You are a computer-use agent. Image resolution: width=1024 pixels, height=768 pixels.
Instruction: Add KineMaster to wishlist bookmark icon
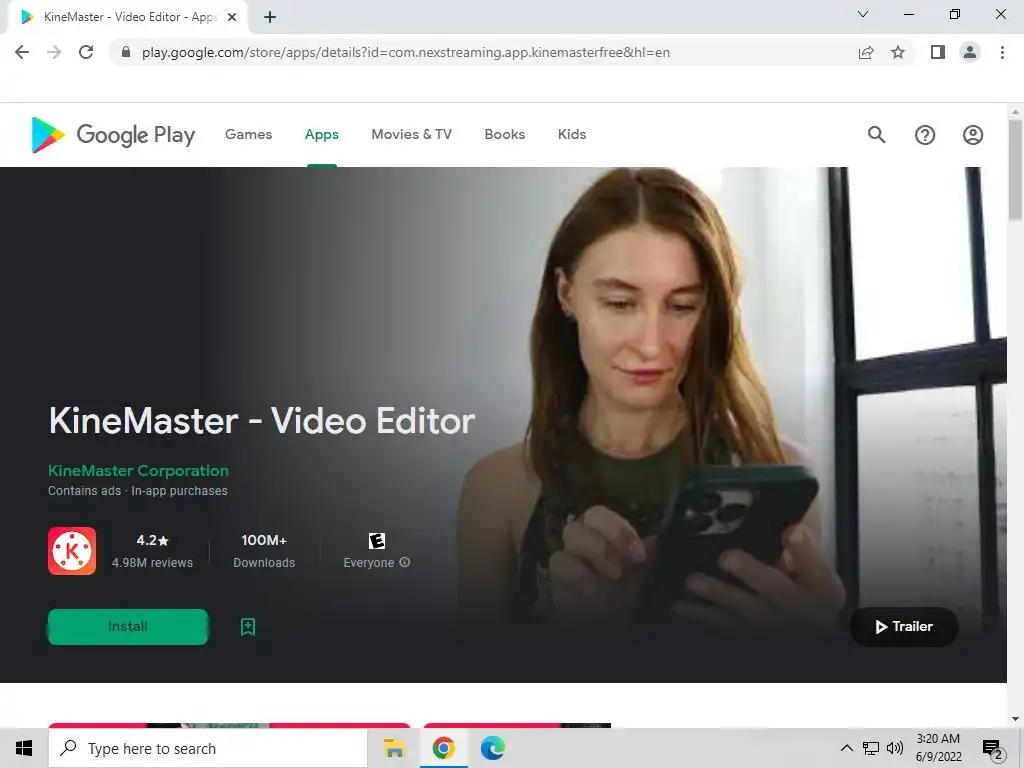click(248, 627)
